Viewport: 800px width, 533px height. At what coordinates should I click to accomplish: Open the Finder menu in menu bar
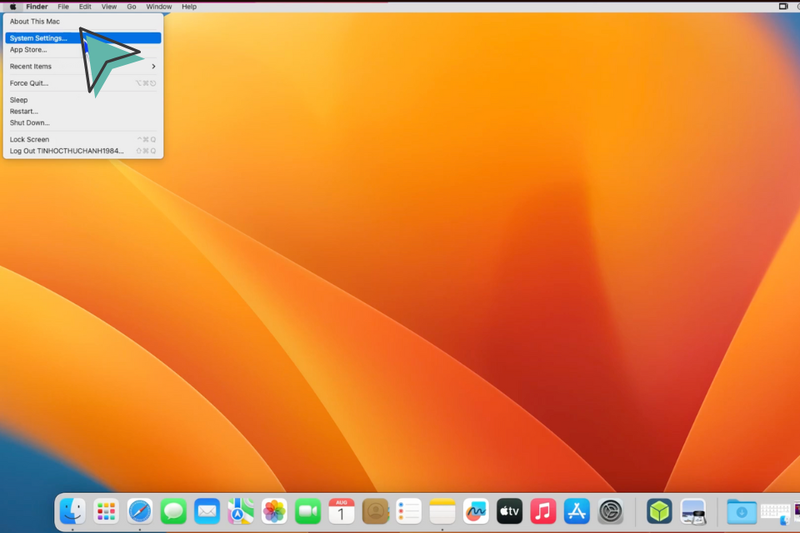(x=37, y=7)
